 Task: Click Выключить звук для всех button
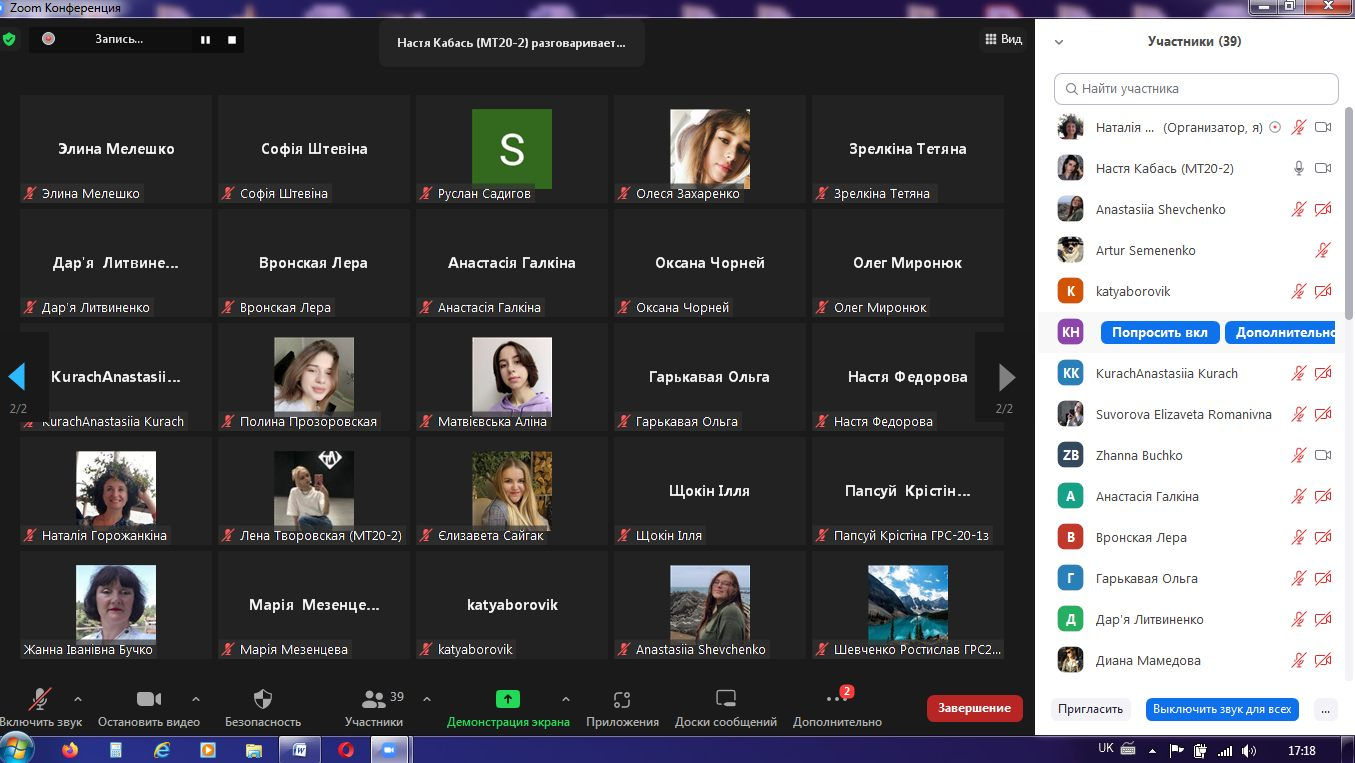click(x=1222, y=709)
